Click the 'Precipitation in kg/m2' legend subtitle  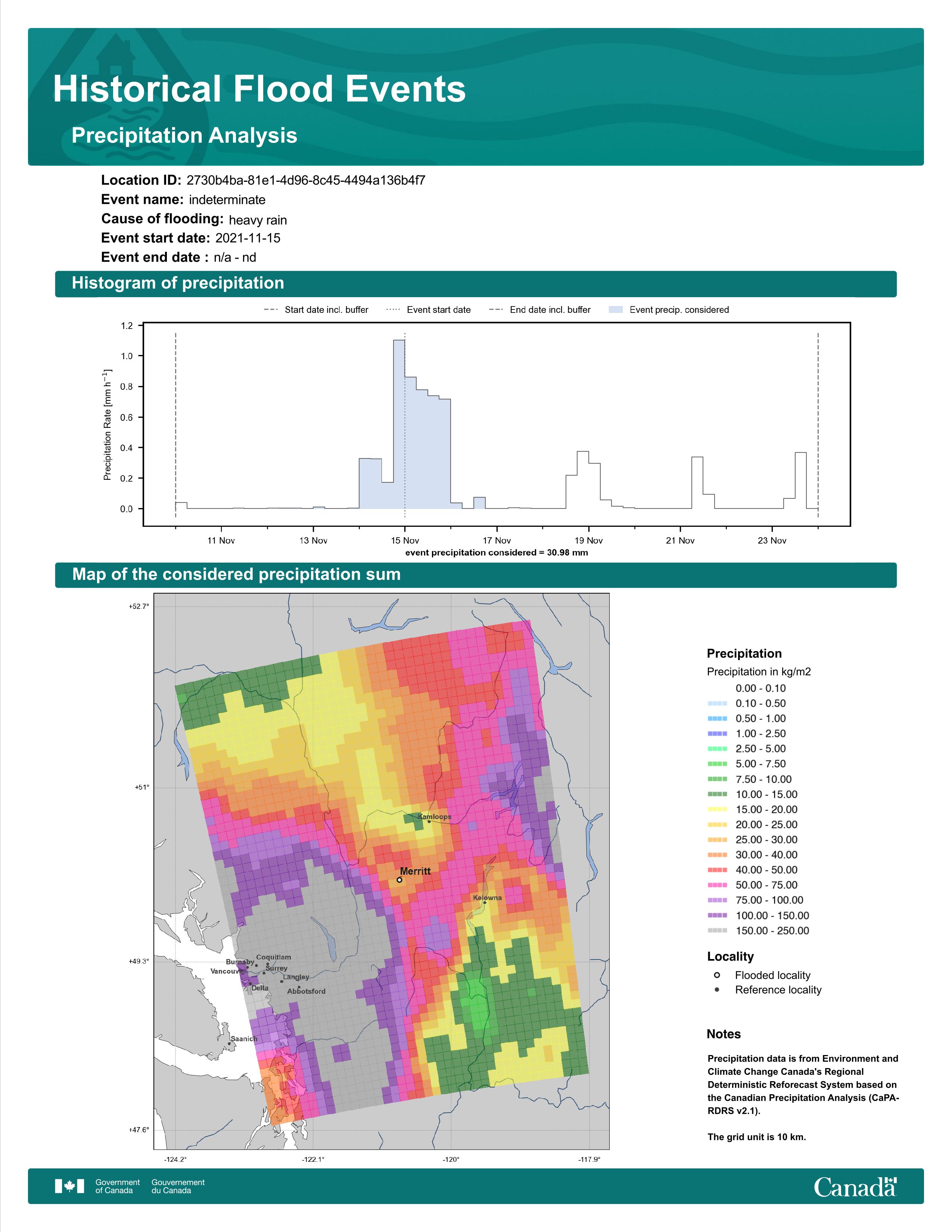(x=759, y=672)
